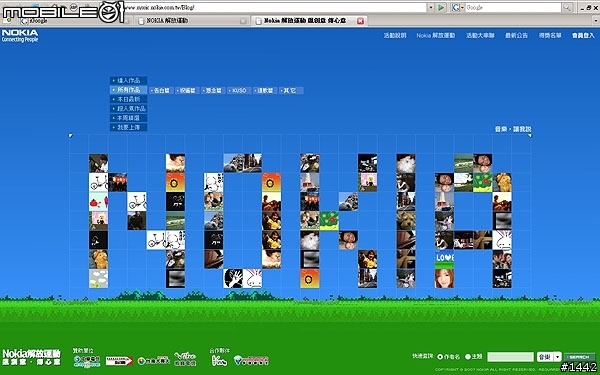Open 最新公告 navigation link

pos(517,36)
